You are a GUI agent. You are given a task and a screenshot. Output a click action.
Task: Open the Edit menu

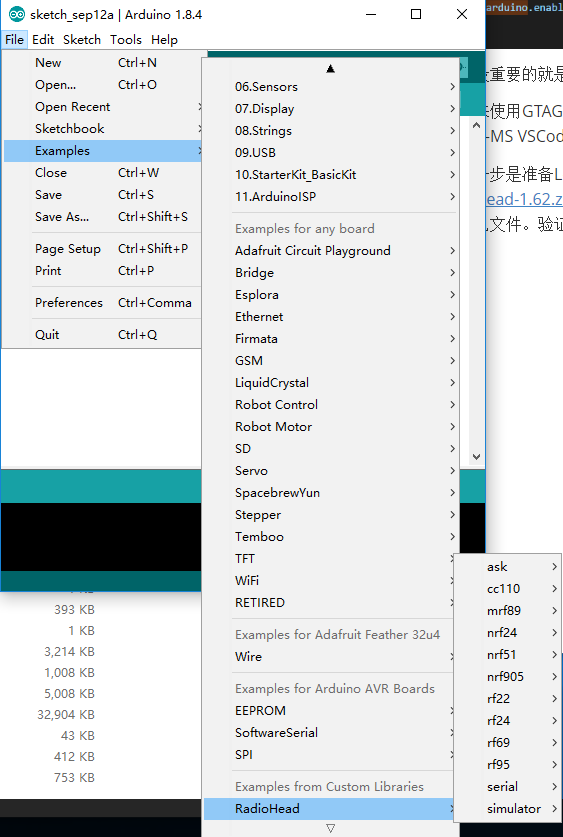pyautogui.click(x=43, y=40)
